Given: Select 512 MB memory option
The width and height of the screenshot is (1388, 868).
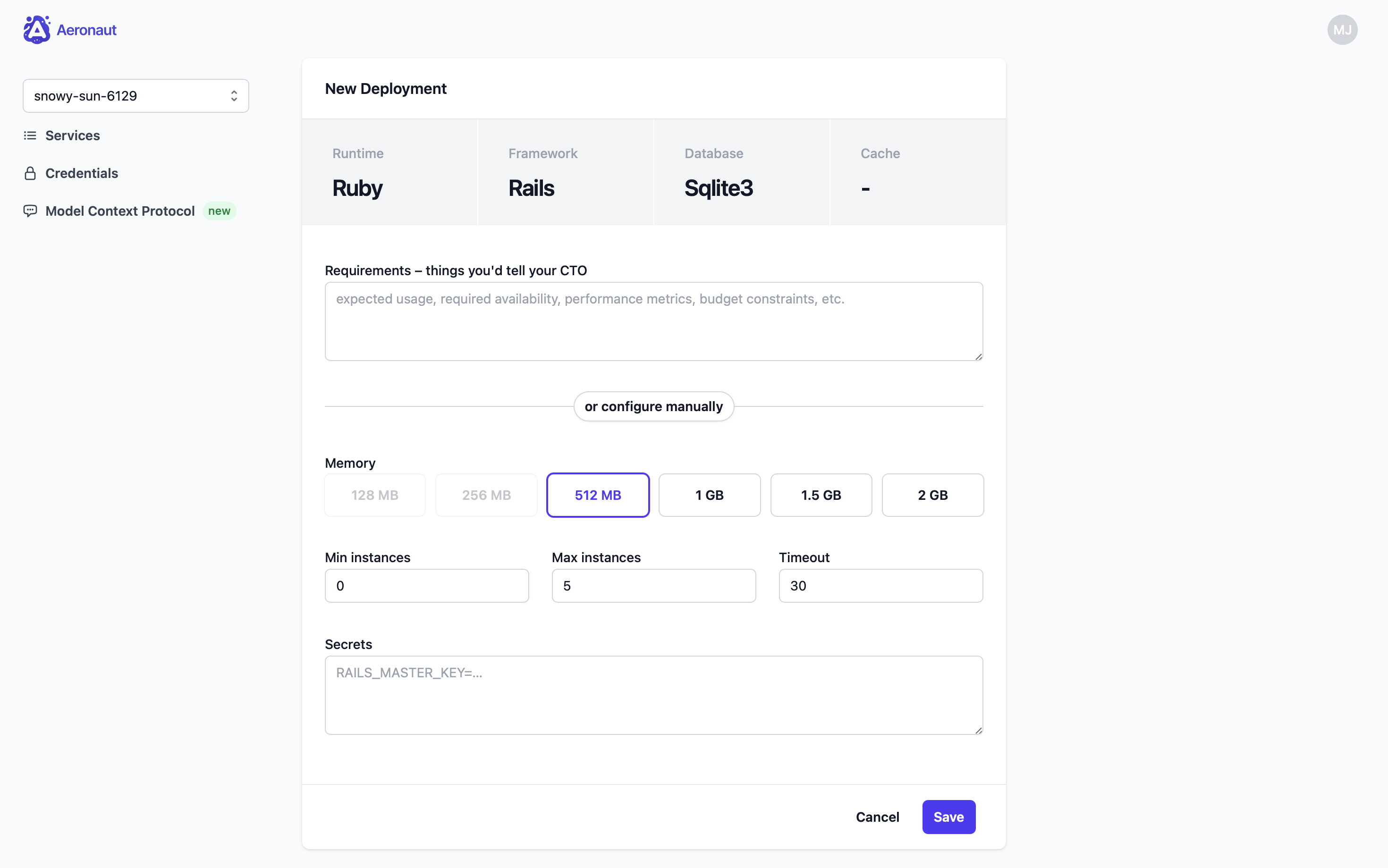Looking at the screenshot, I should click(598, 495).
